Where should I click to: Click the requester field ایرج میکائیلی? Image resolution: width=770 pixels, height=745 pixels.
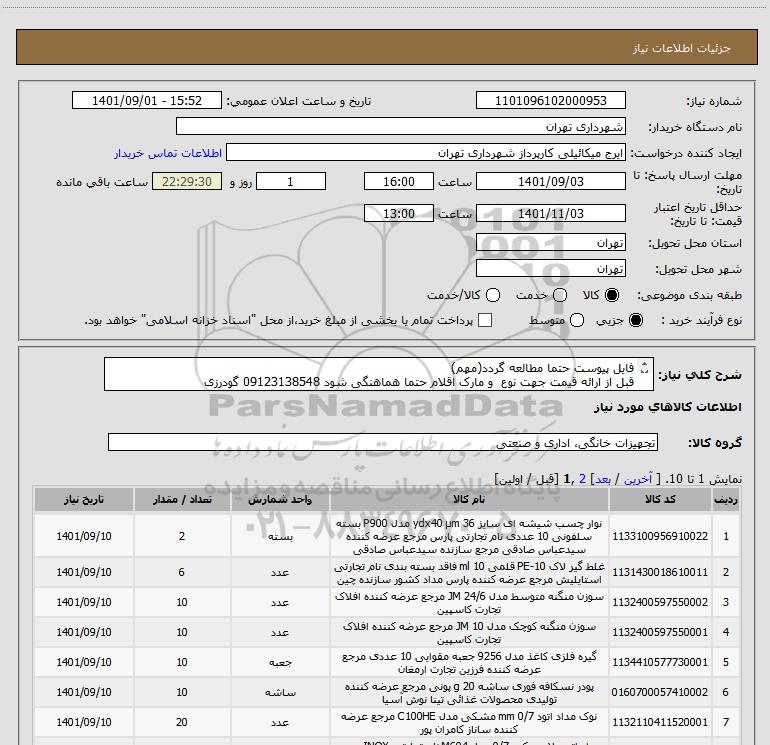click(426, 153)
